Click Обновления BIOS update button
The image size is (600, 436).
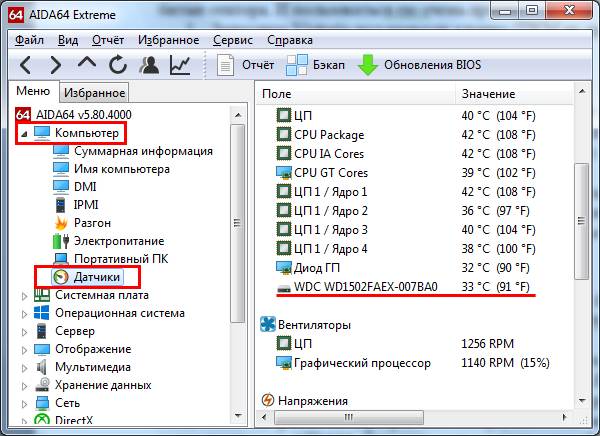click(x=420, y=65)
